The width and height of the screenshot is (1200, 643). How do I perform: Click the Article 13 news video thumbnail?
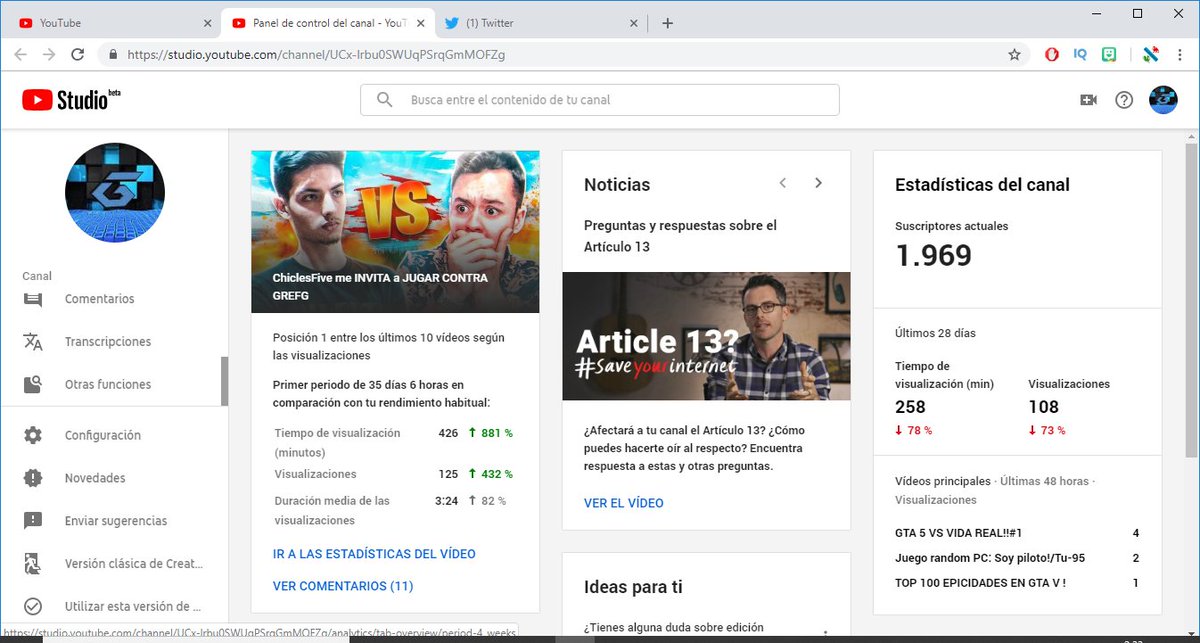point(706,337)
